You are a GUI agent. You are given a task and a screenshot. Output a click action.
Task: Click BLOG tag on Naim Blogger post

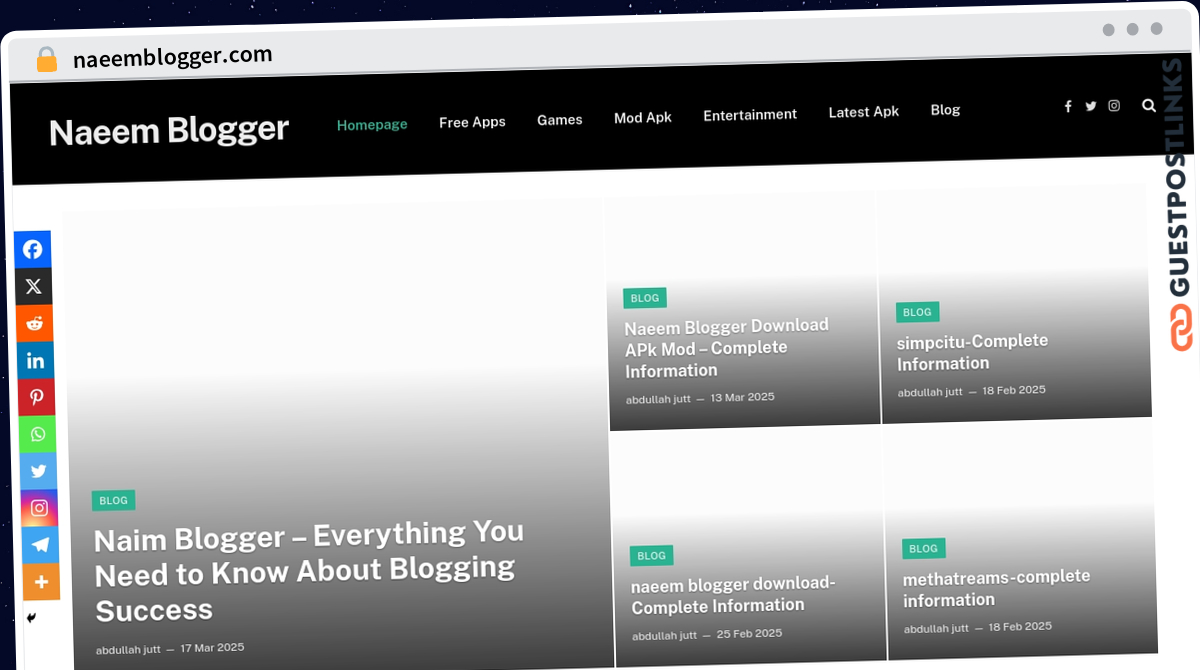click(x=113, y=501)
